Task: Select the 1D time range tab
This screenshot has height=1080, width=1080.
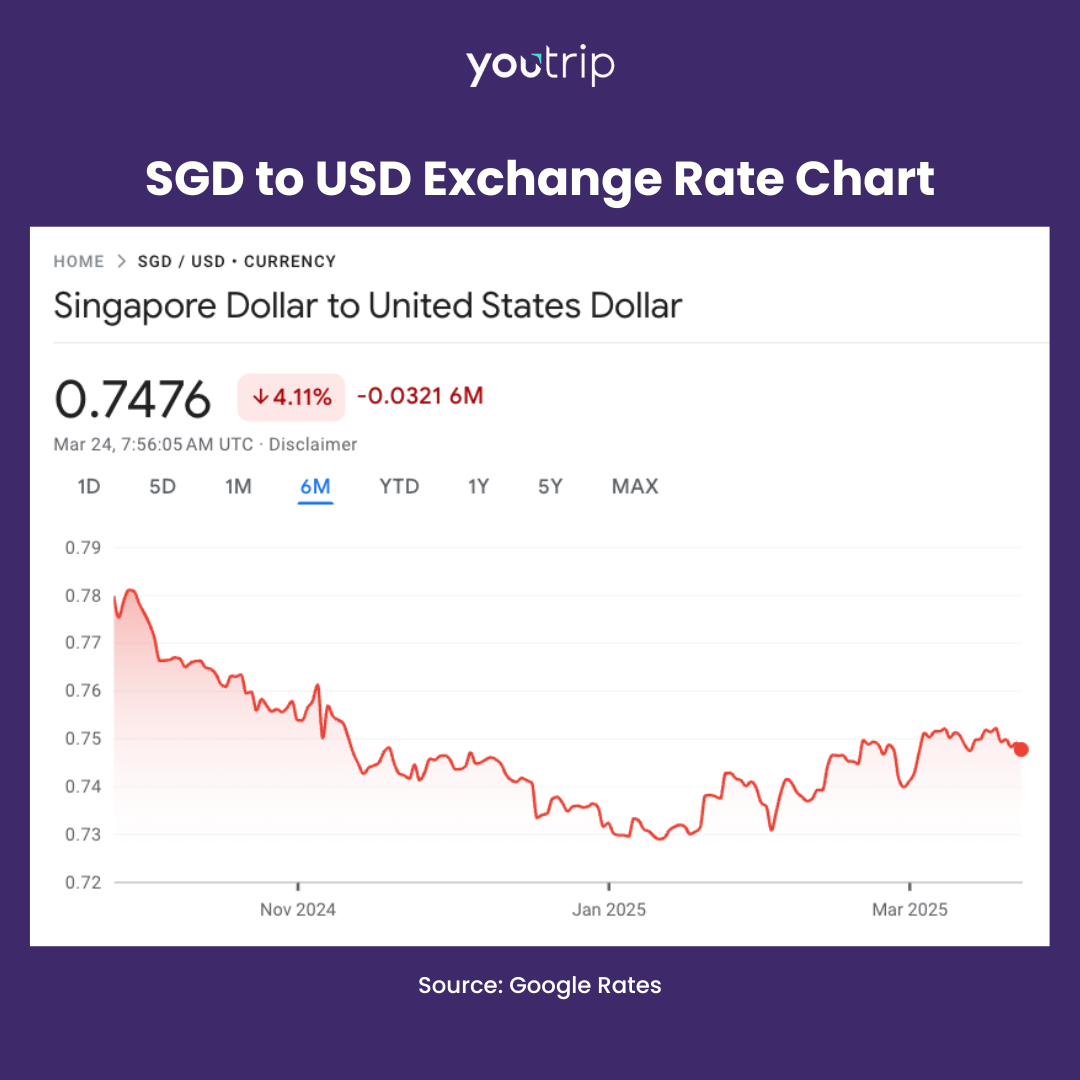Action: [89, 487]
